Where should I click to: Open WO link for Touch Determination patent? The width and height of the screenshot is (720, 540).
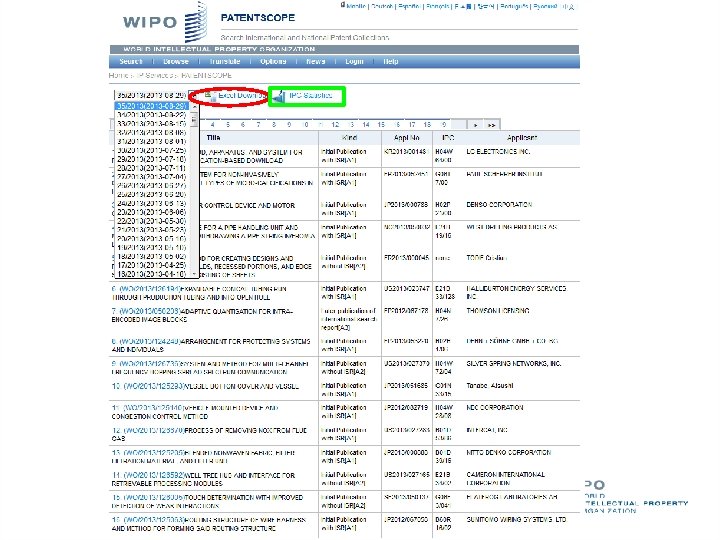154,498
